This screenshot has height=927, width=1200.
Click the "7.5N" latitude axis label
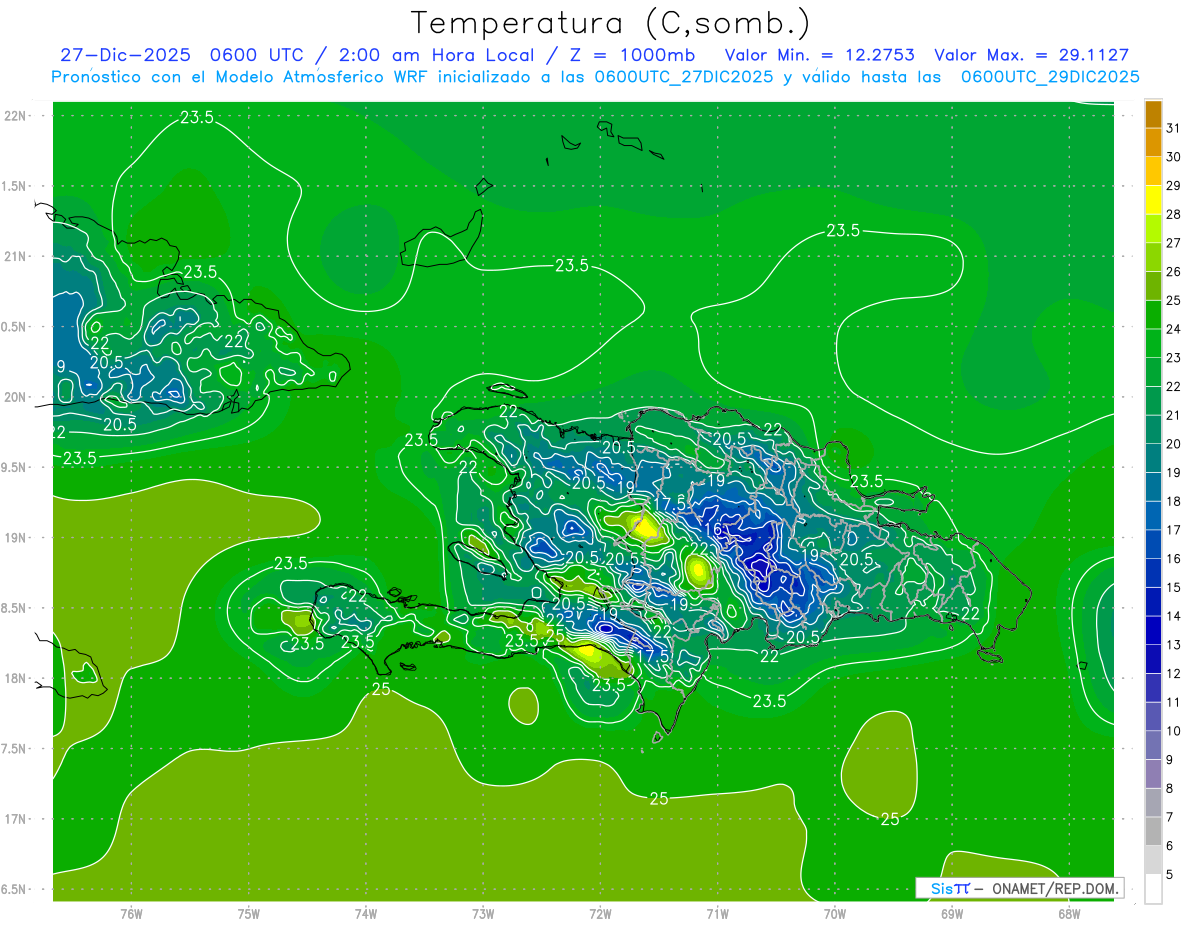[x=14, y=749]
